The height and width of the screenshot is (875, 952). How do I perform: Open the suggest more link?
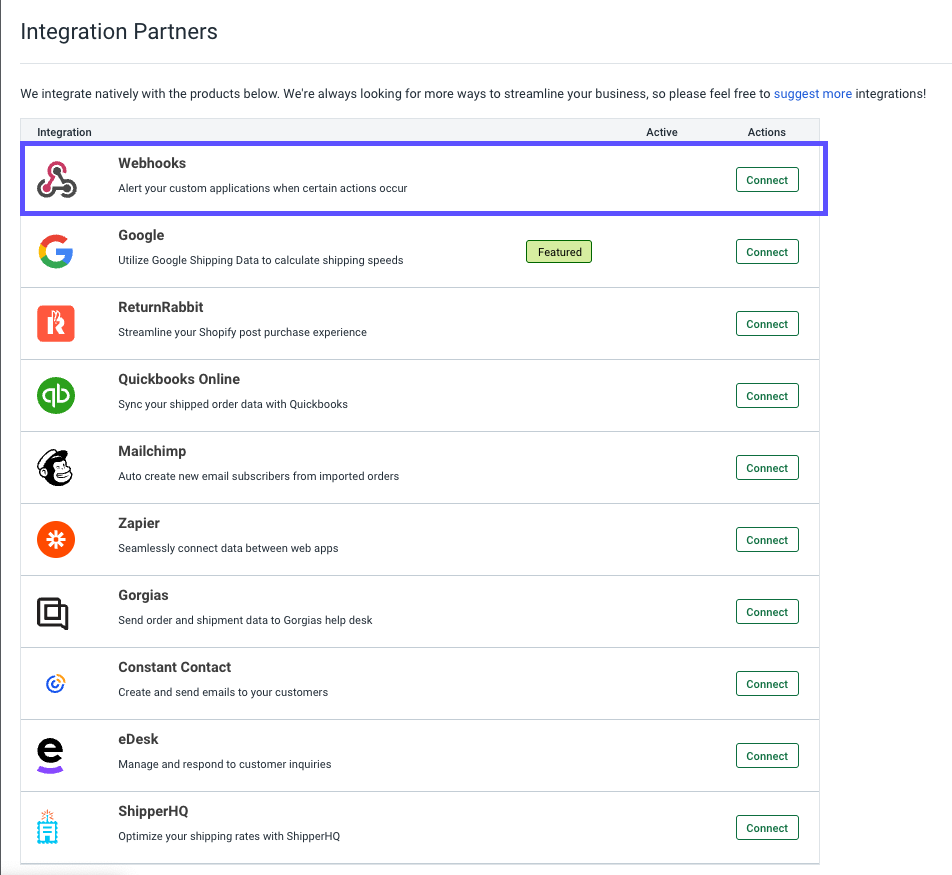coord(812,93)
